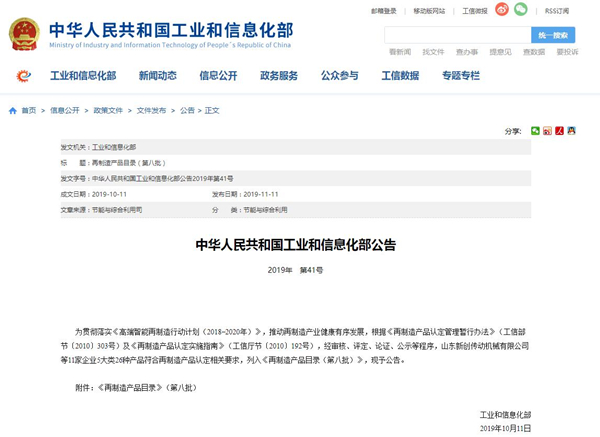
Task: Click the 移动版网站 link
Action: 429,11
